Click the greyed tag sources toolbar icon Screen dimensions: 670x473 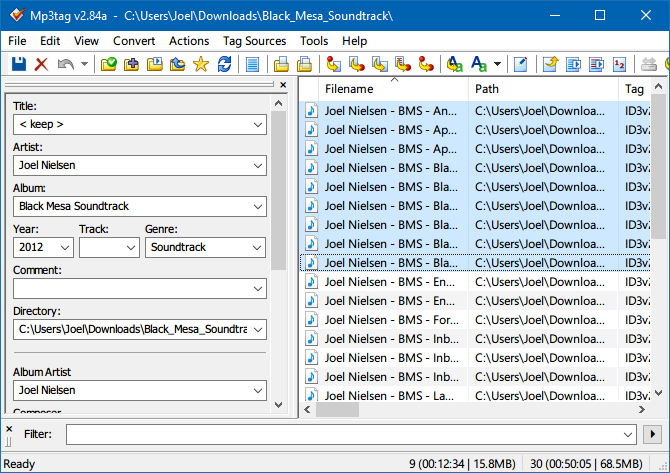pyautogui.click(x=649, y=64)
